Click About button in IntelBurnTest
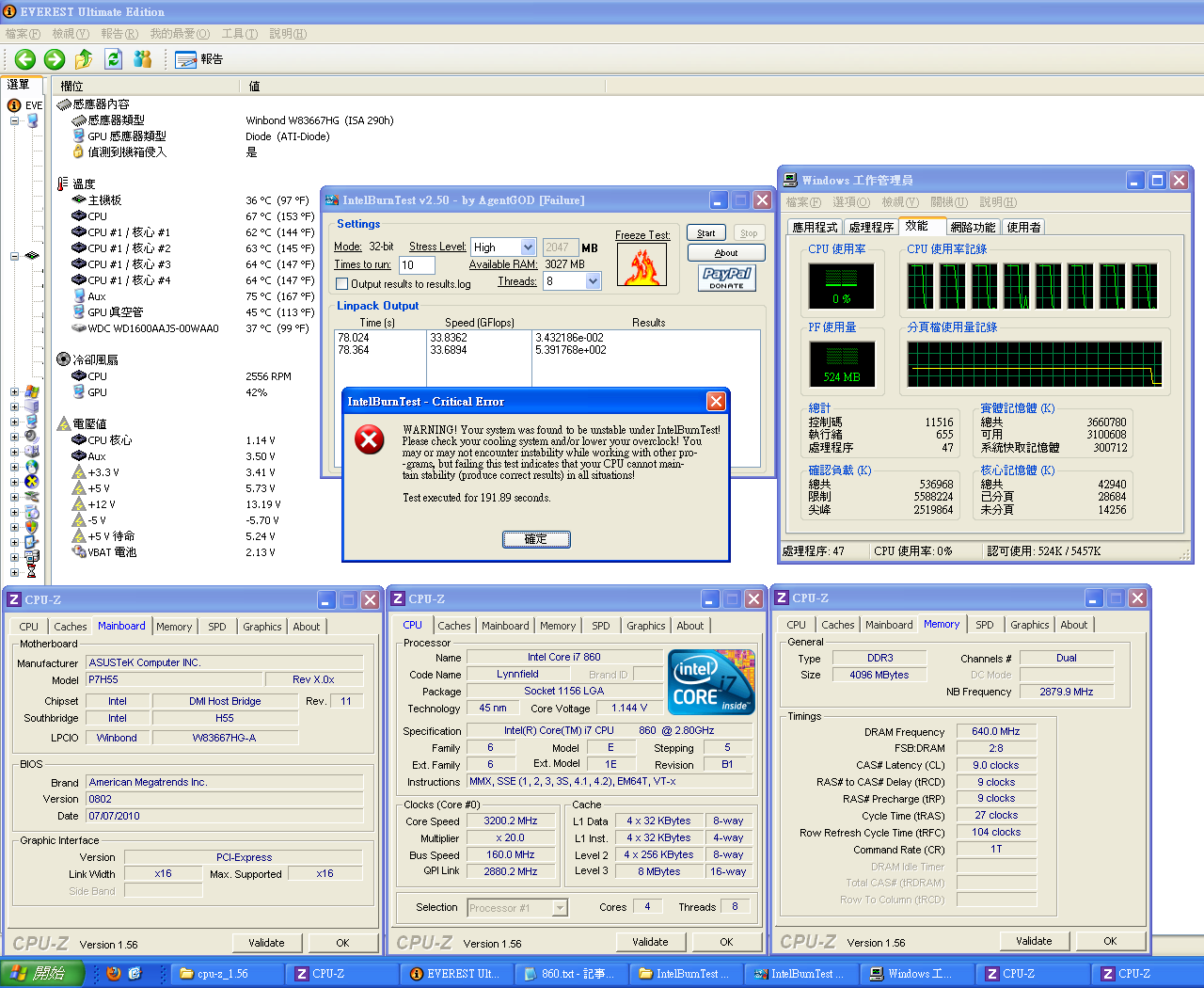 (726, 253)
